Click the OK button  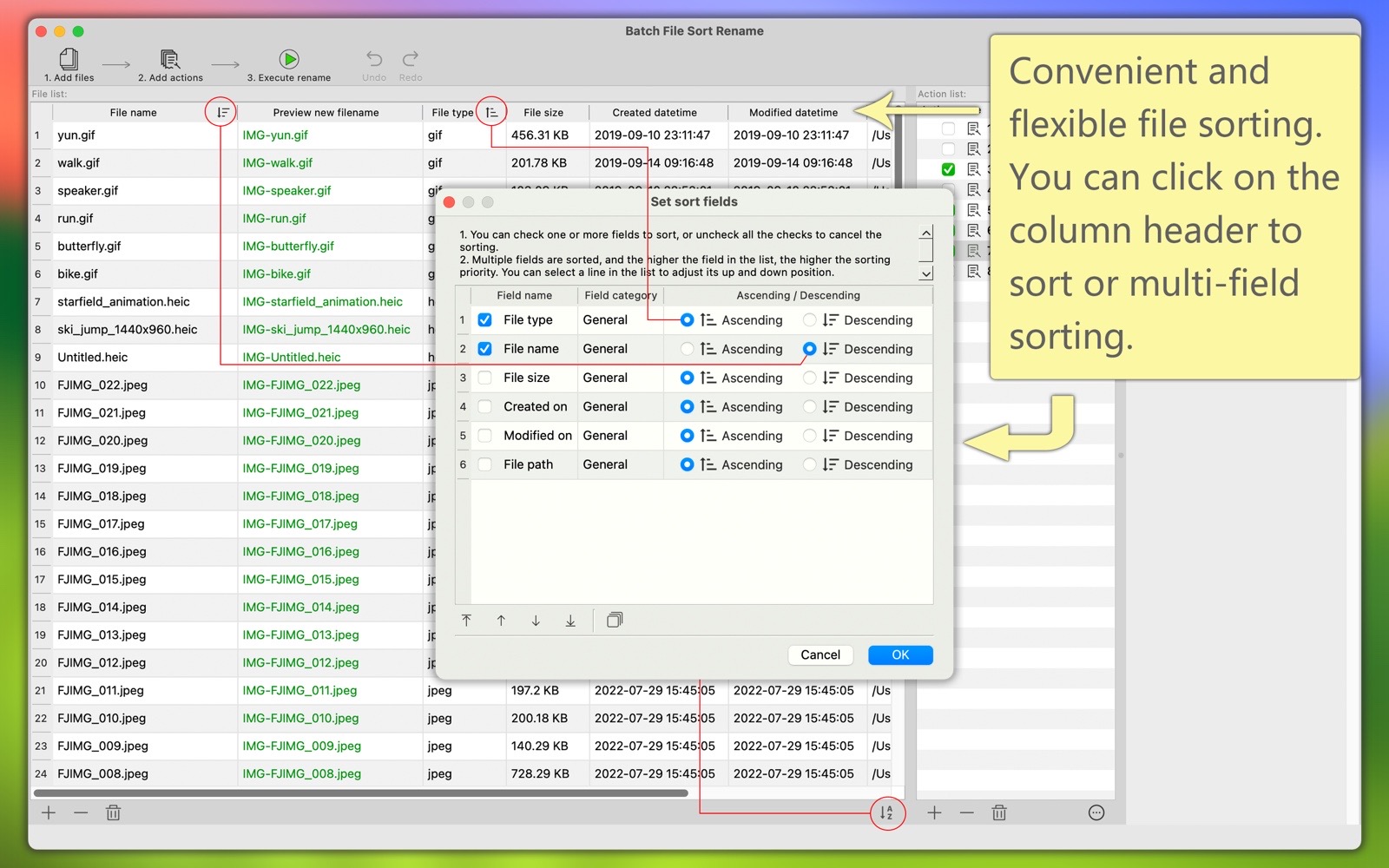[x=900, y=655]
